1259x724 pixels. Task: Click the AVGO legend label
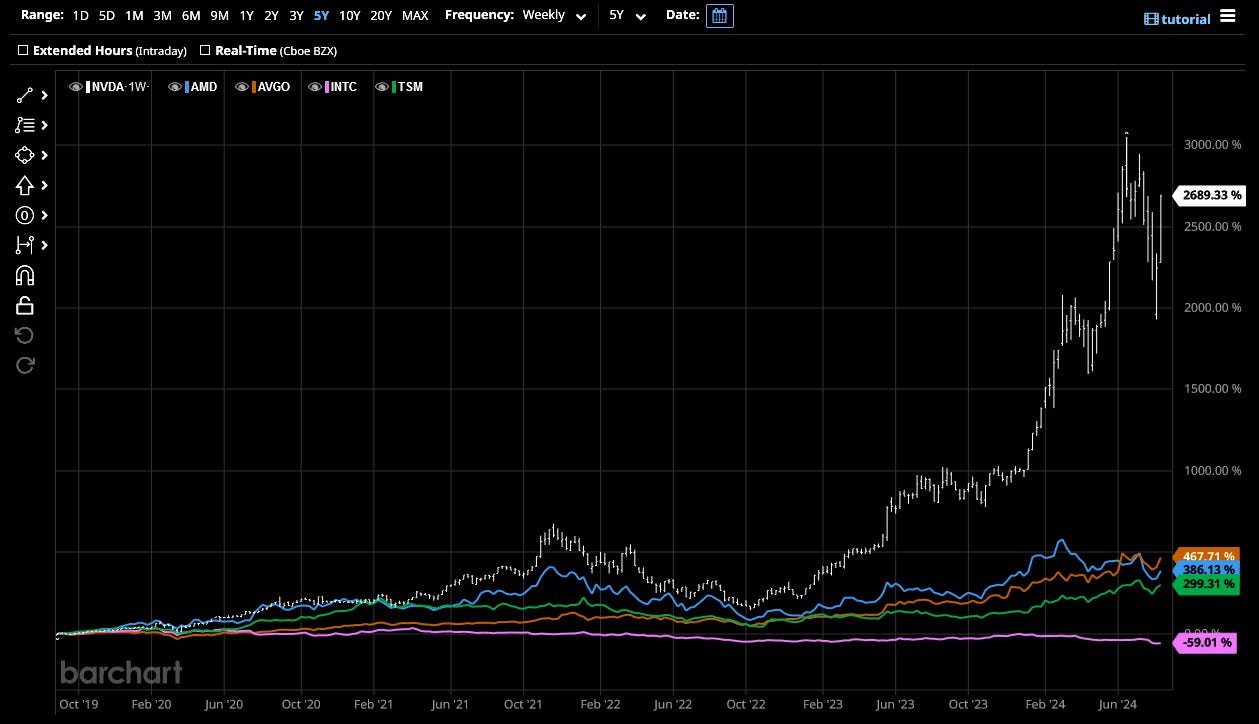click(x=274, y=87)
